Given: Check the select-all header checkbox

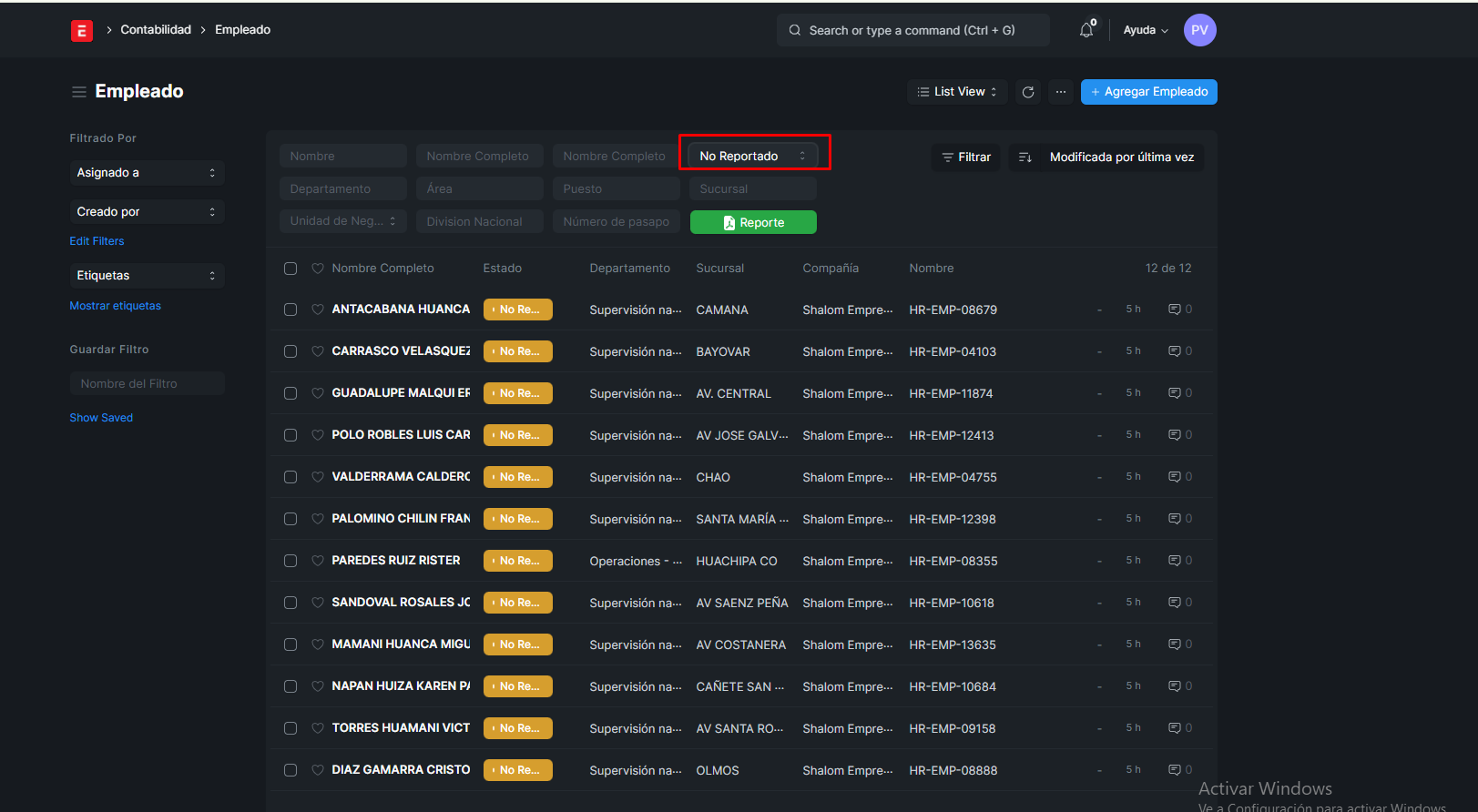Looking at the screenshot, I should point(291,269).
